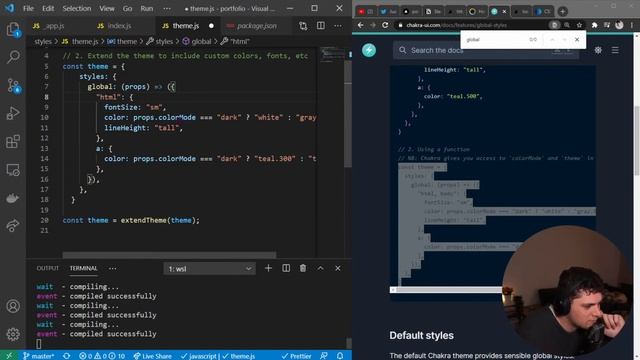
Task: Open the Run menu
Action: 147,8
